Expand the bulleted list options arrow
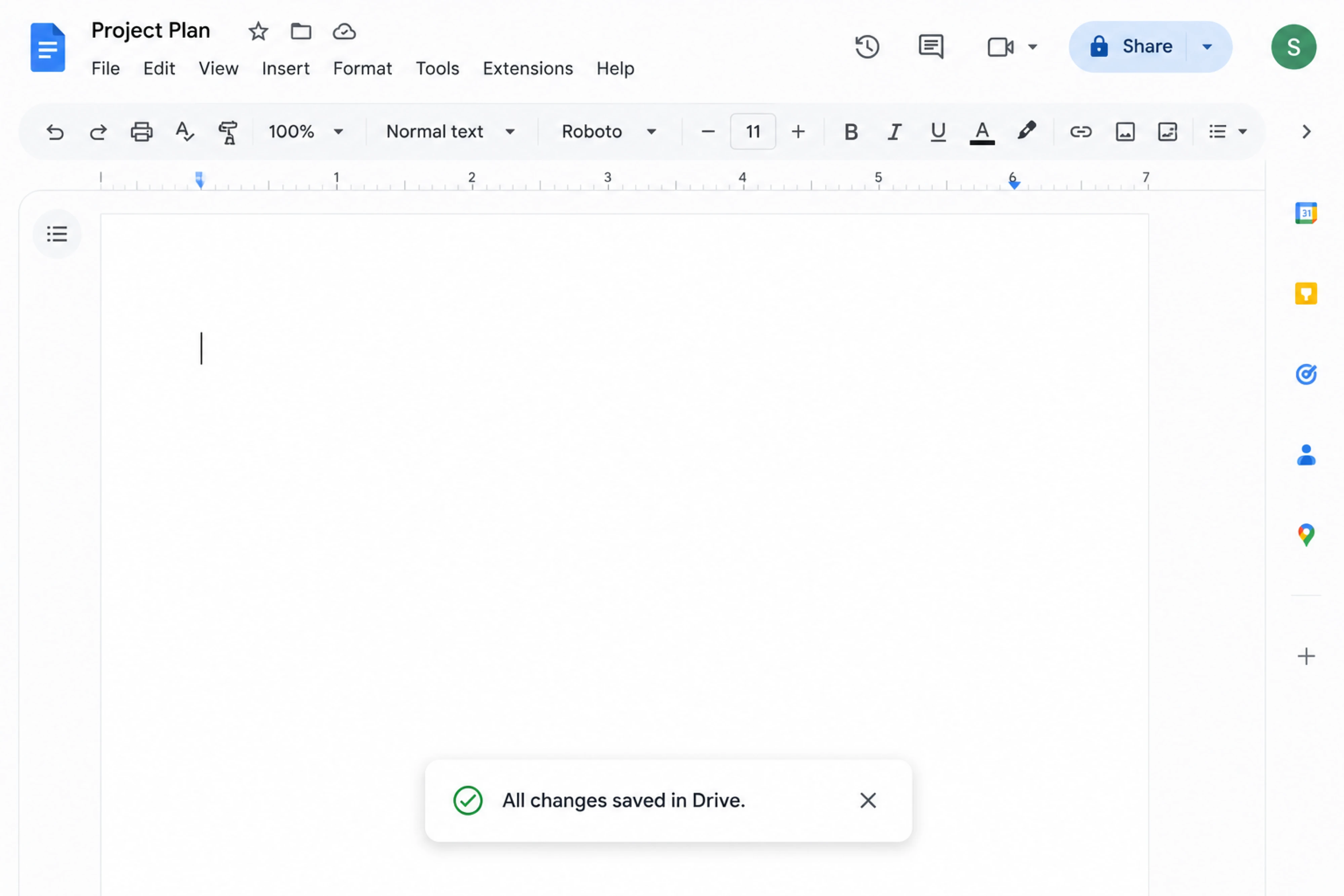 [x=1242, y=132]
